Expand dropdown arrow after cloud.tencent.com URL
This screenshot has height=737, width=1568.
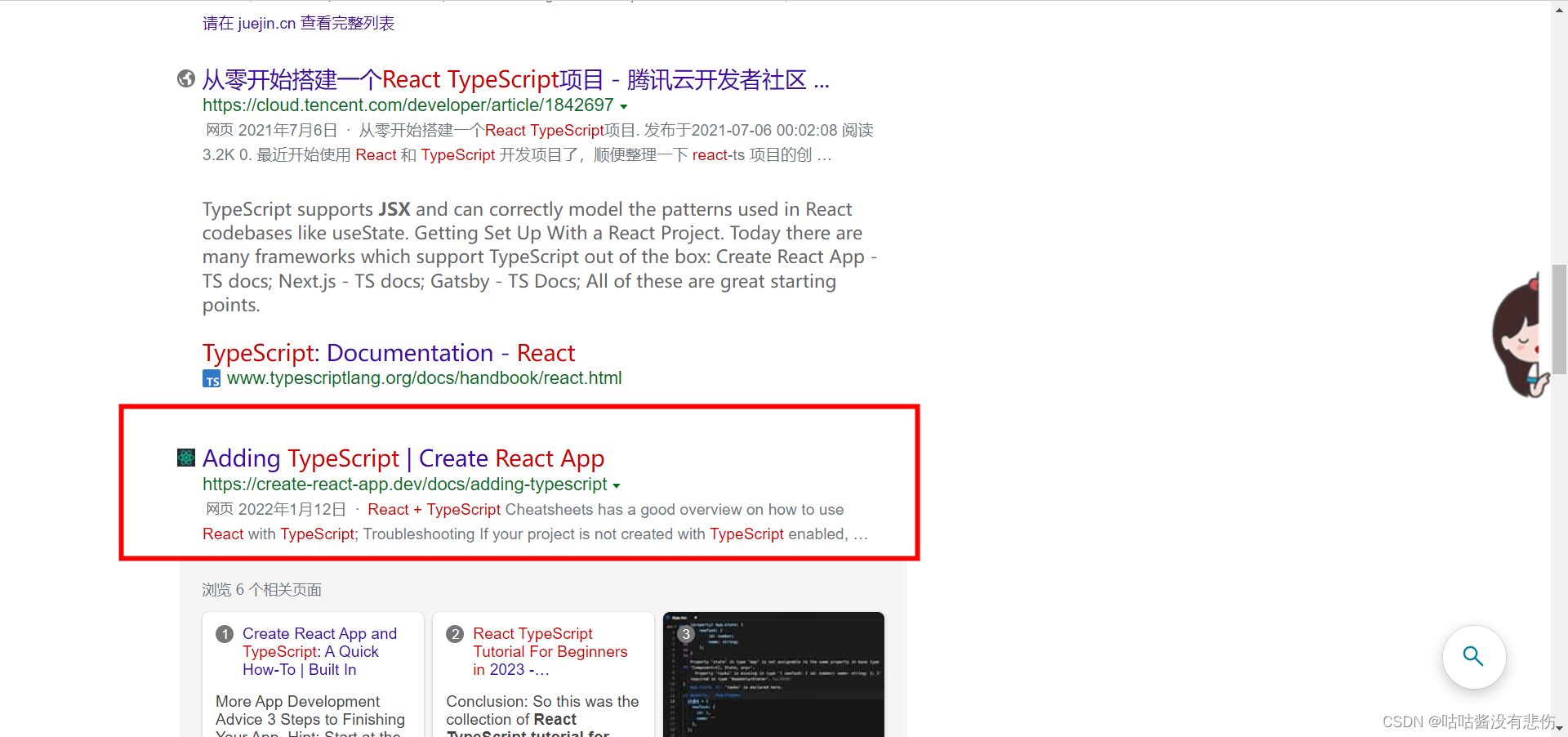pyautogui.click(x=624, y=107)
